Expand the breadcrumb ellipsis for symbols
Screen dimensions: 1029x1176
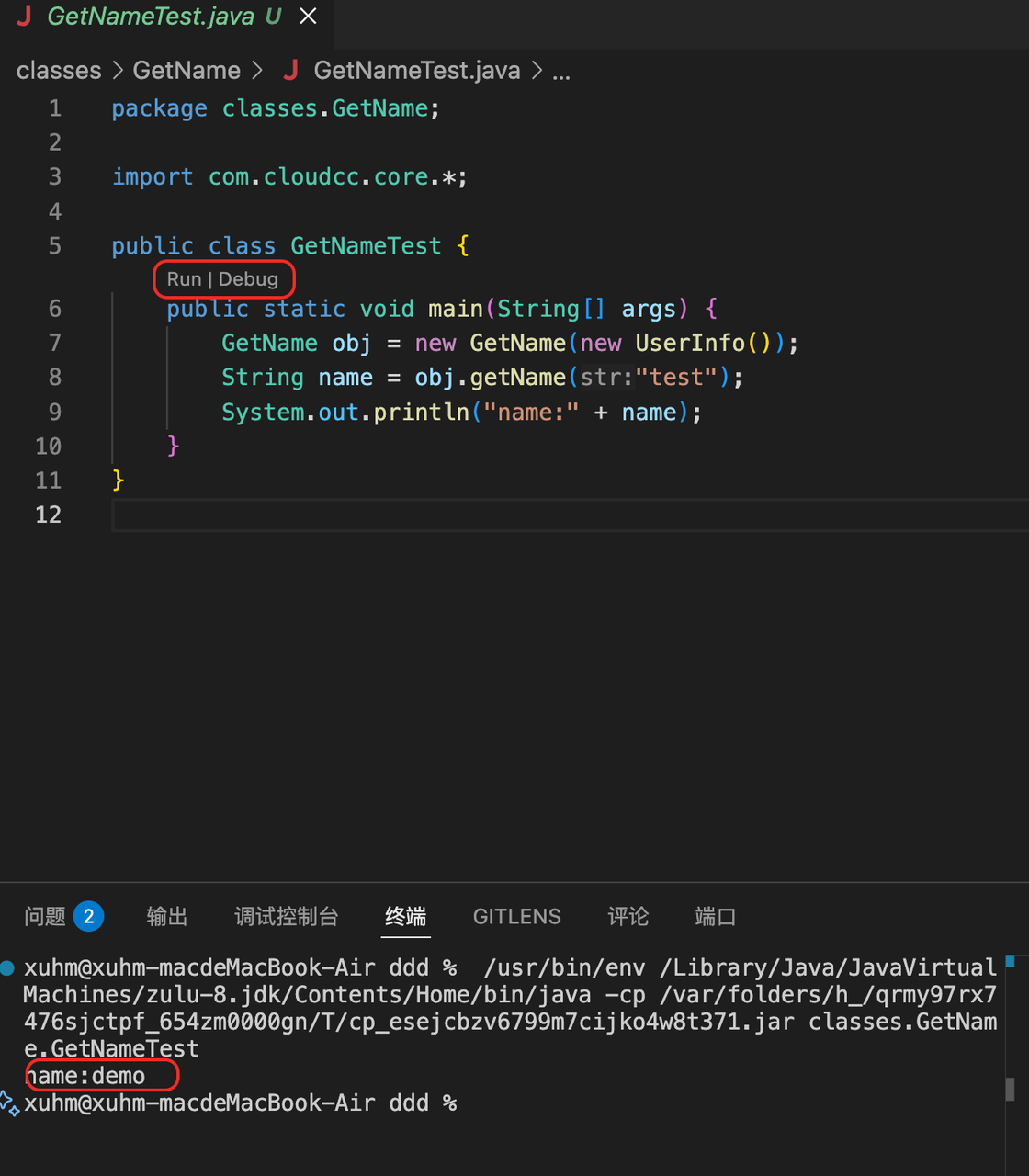pyautogui.click(x=561, y=72)
